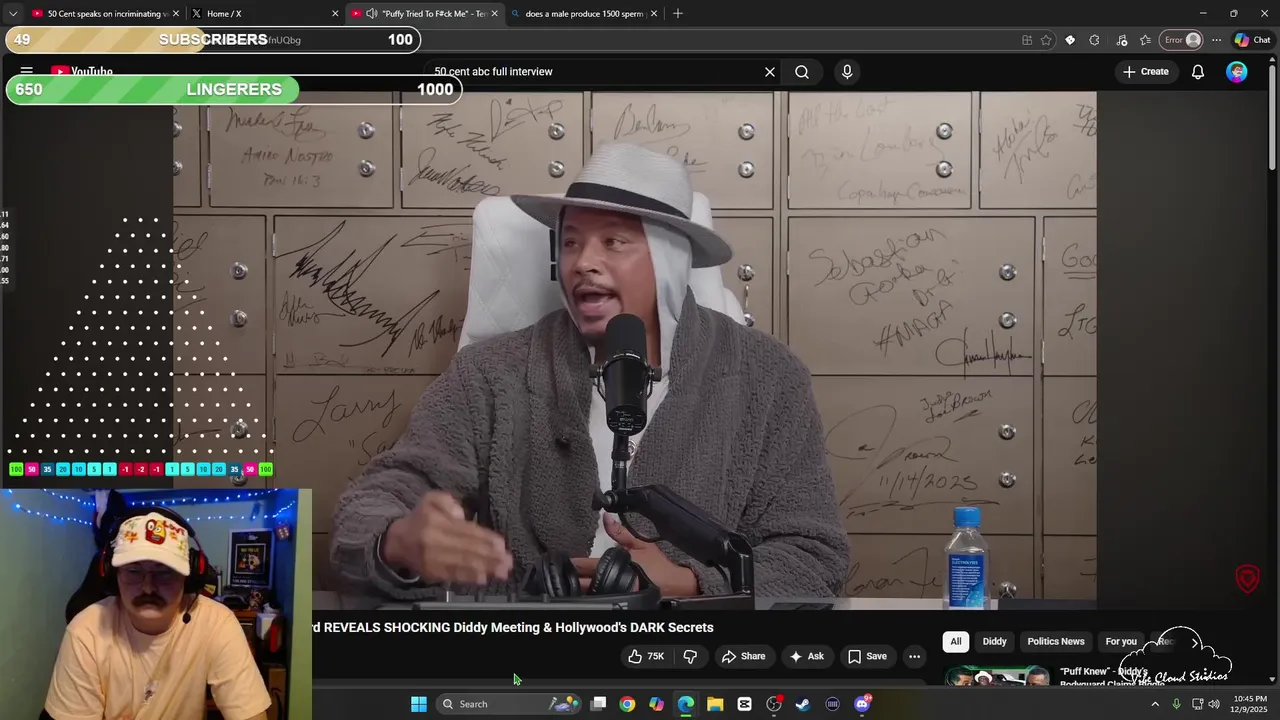The height and width of the screenshot is (720, 1280).
Task: Play or pause the video player
Action: coord(635,350)
